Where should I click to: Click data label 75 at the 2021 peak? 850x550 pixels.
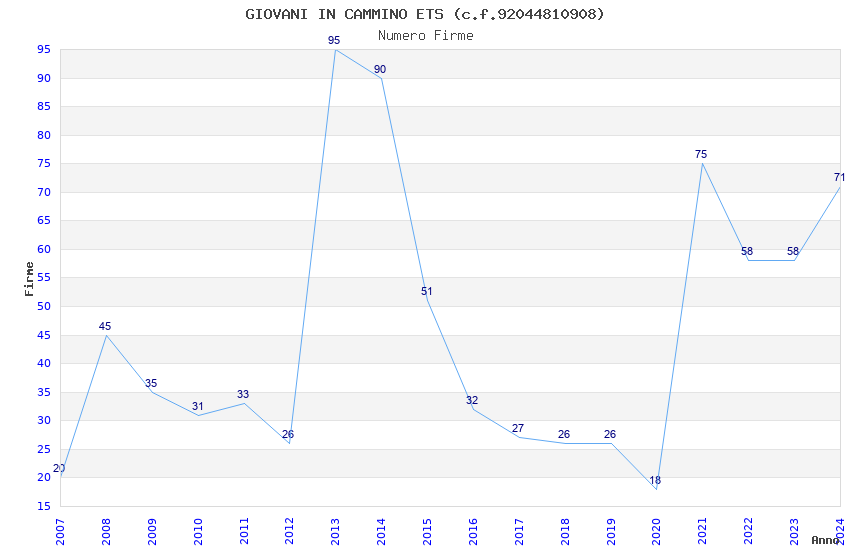click(701, 154)
